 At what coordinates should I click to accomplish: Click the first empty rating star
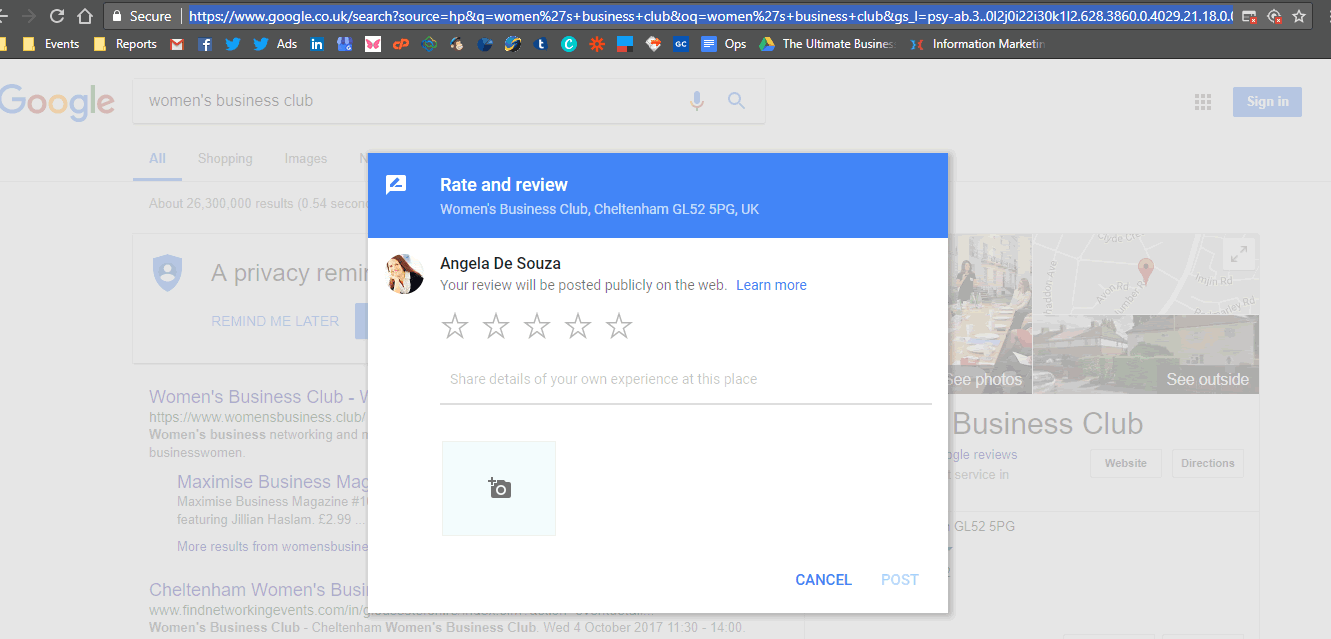click(x=455, y=326)
